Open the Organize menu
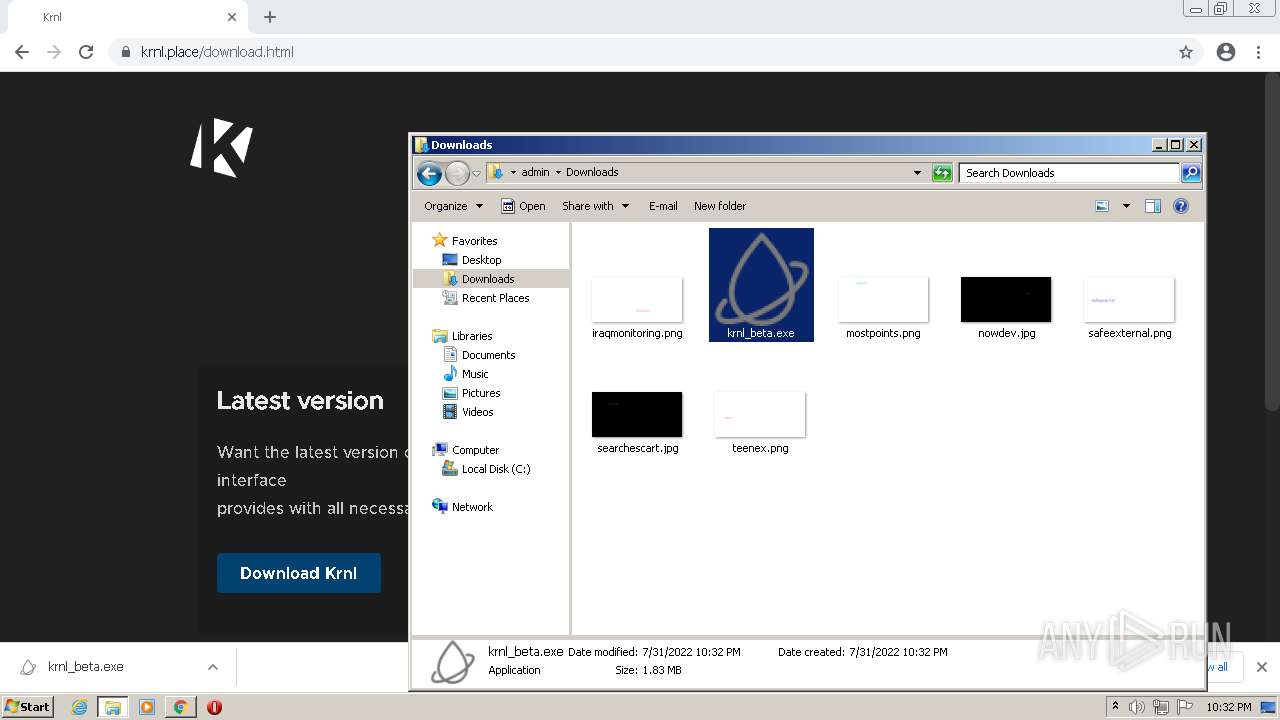Viewport: 1280px width, 720px height. (x=453, y=206)
